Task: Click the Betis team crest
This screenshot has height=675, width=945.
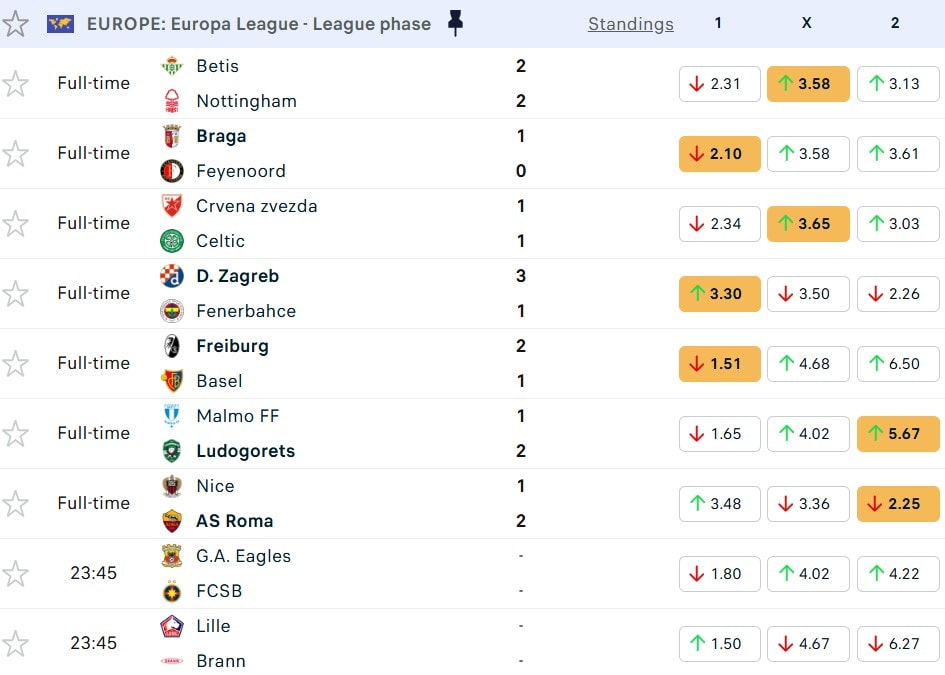Action: [x=172, y=66]
